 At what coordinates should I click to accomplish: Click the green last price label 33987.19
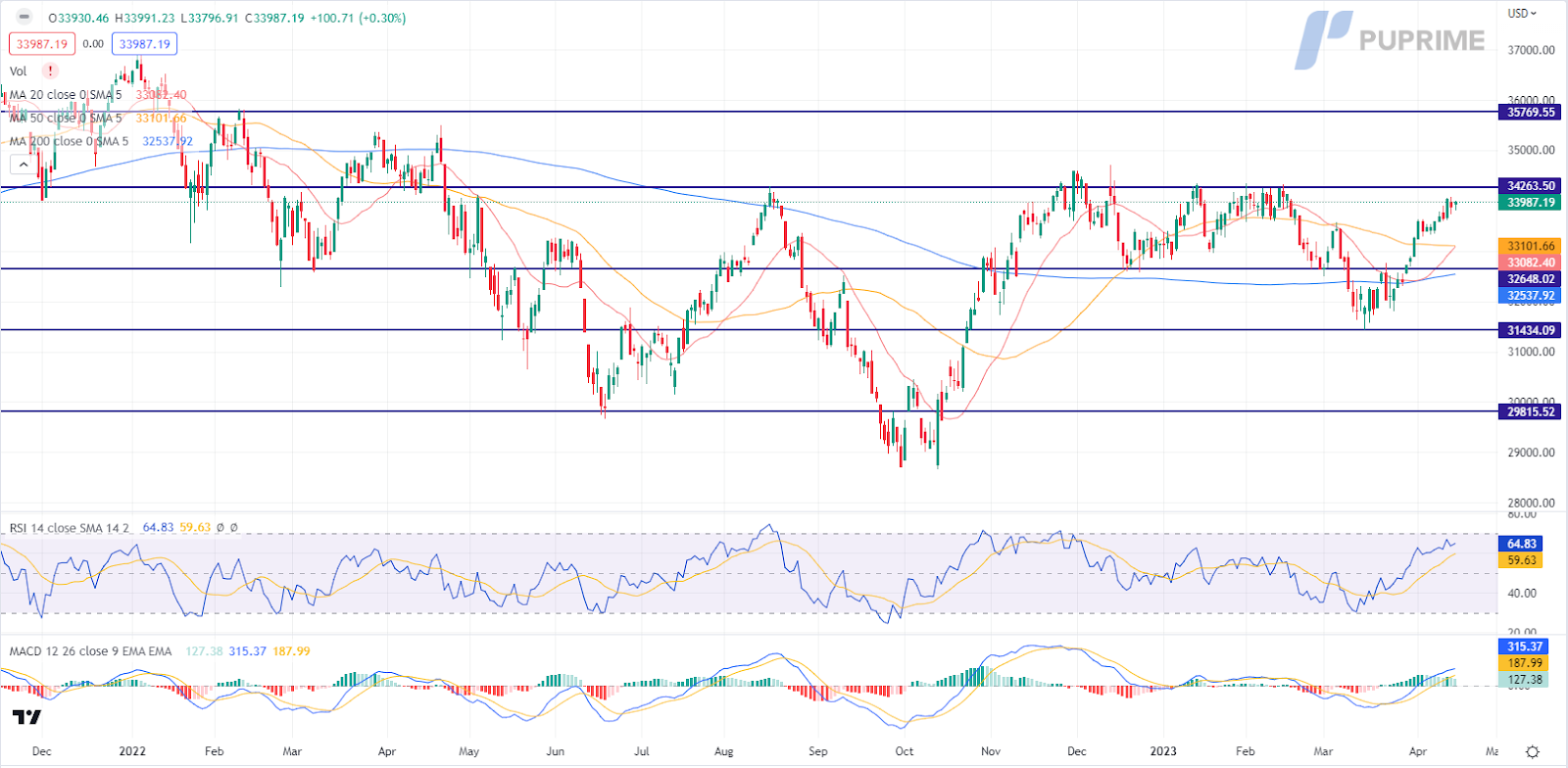point(1530,203)
